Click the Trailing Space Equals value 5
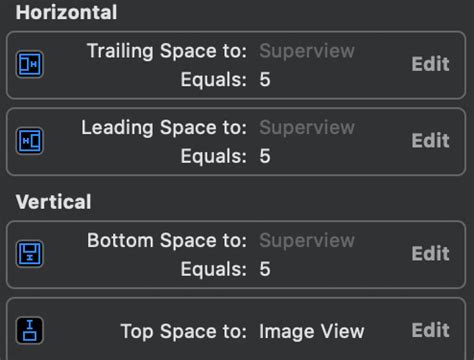 [x=265, y=80]
